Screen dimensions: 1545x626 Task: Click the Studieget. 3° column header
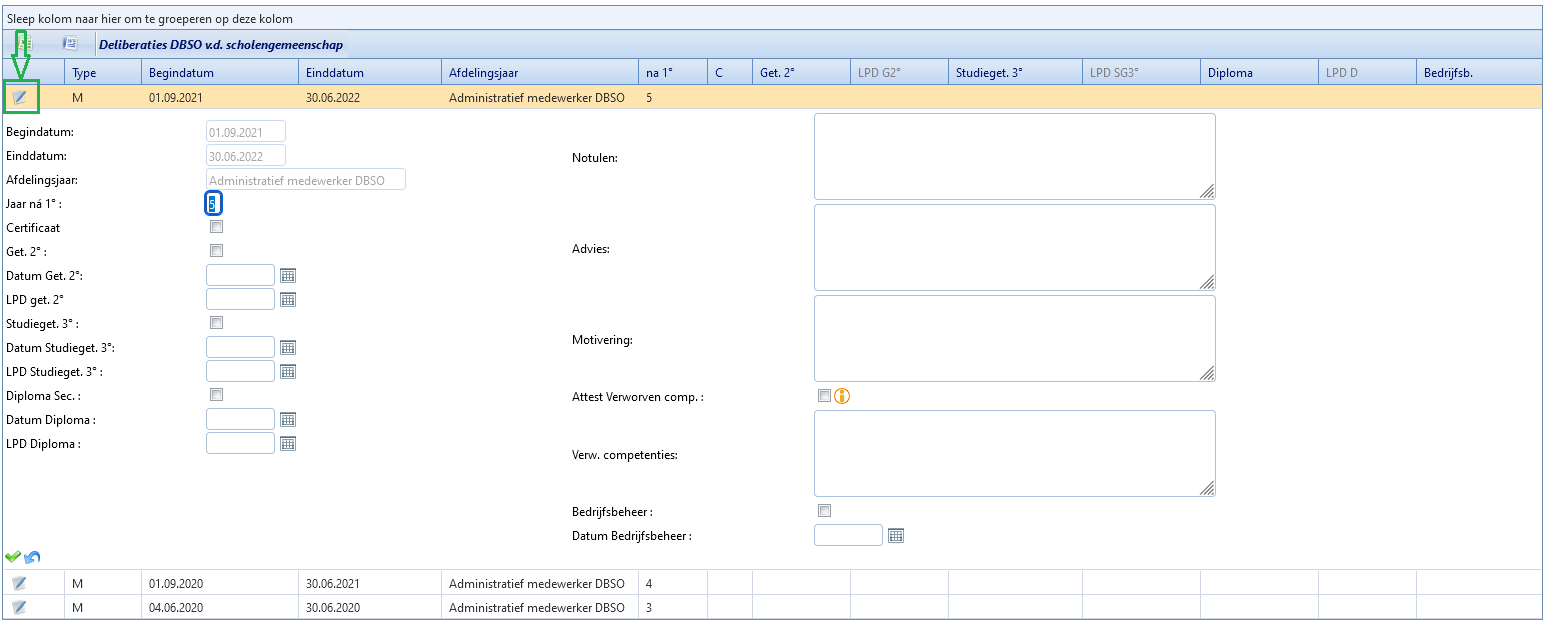[1014, 72]
